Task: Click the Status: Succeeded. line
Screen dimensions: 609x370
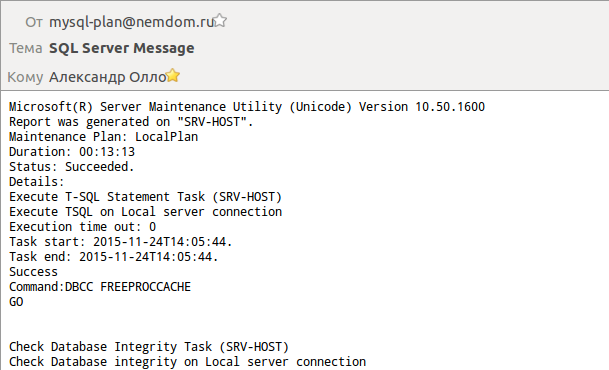Action: pyautogui.click(x=72, y=167)
